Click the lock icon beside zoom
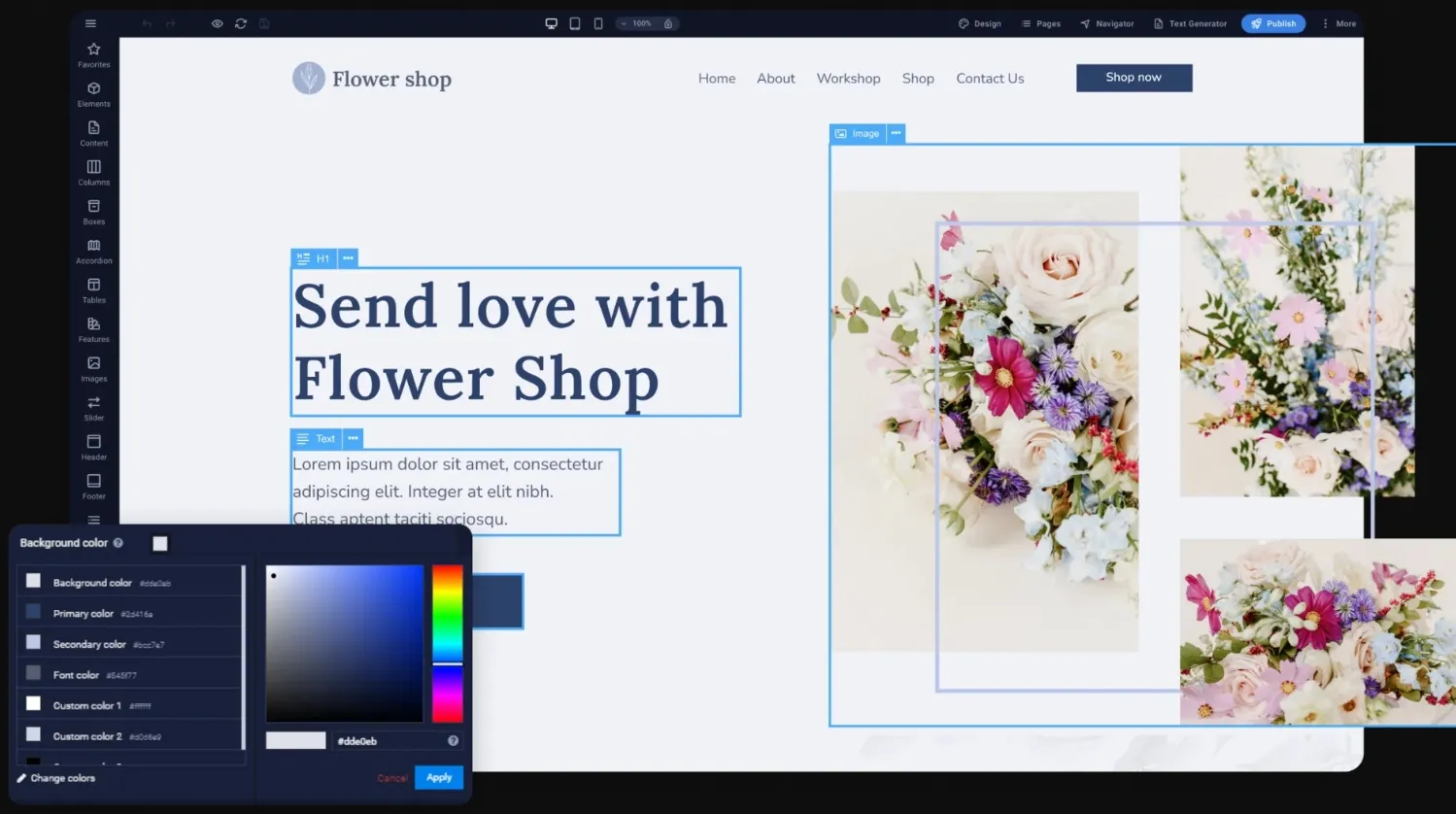 point(668,23)
